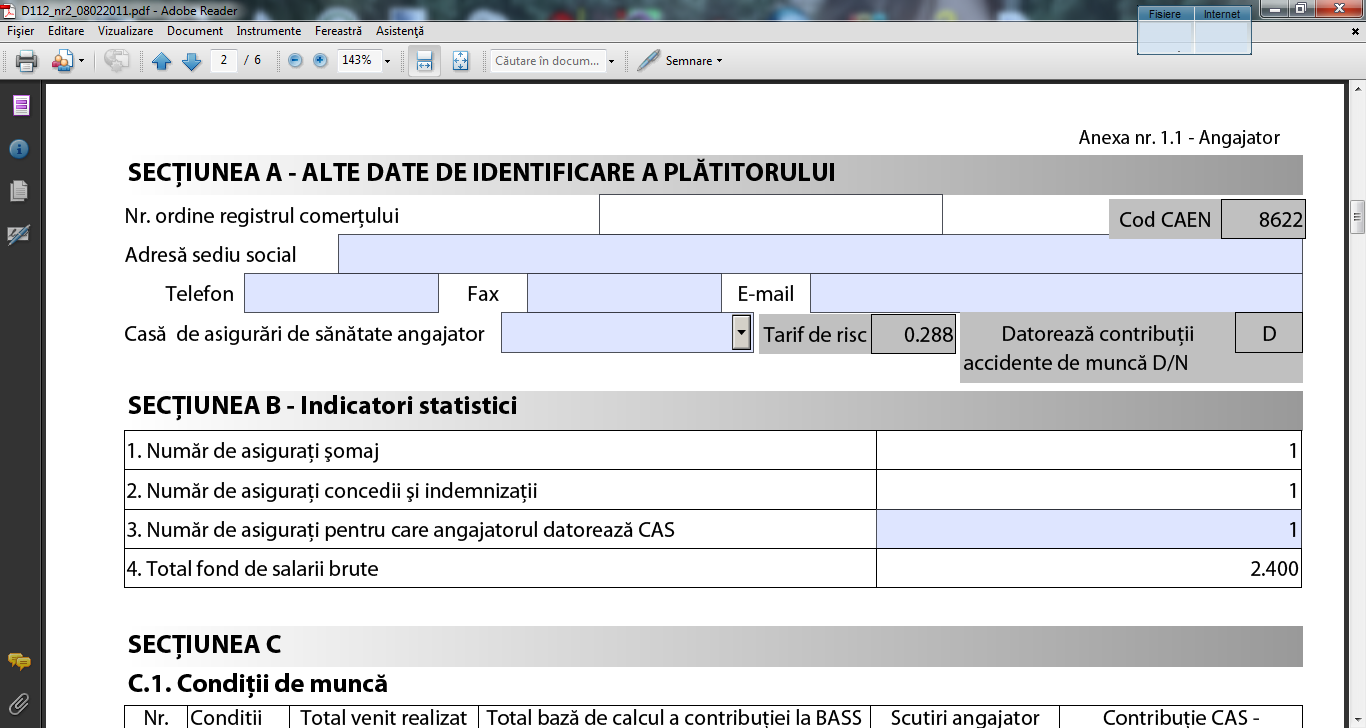Zoom out using the minus icon
Screen dimensions: 1366x728
[295, 60]
